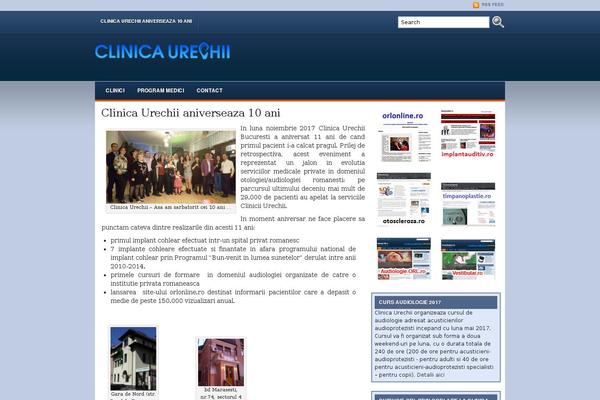Click the Clinica Urechii logo
Viewport: 600px width, 400px height.
tap(163, 52)
